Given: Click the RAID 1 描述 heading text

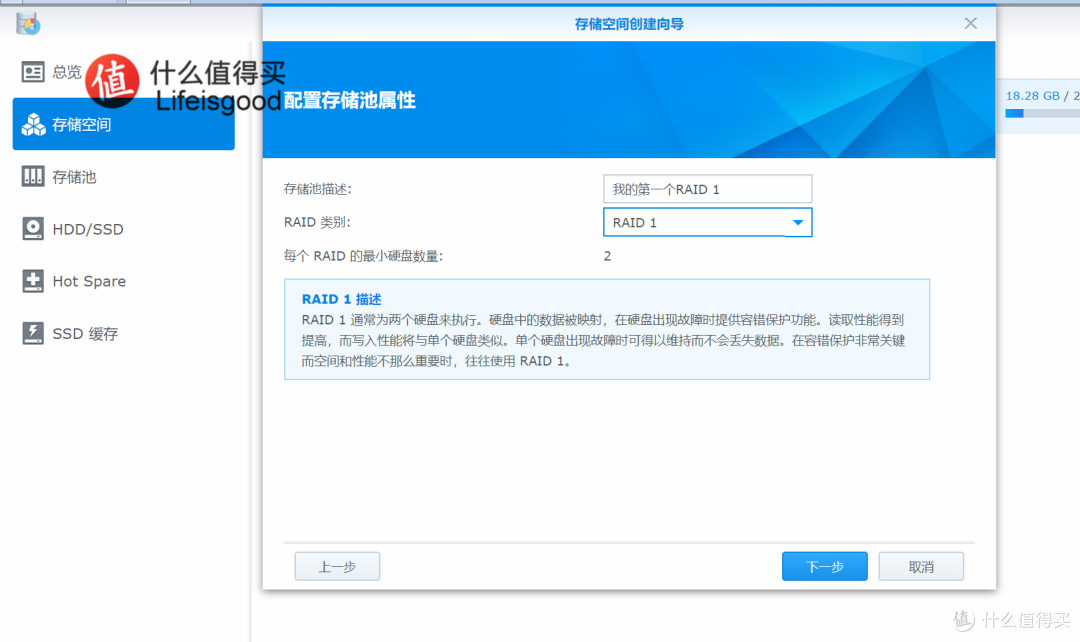Looking at the screenshot, I should 342,299.
